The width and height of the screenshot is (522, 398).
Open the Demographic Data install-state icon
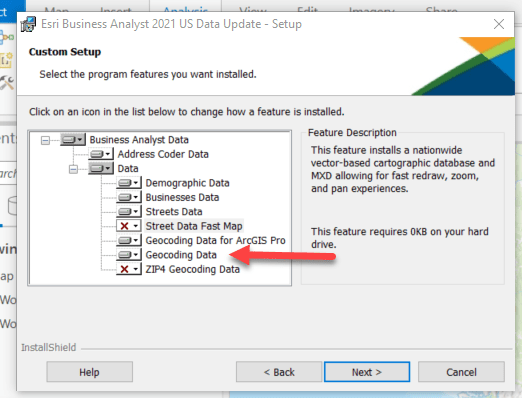(x=129, y=183)
